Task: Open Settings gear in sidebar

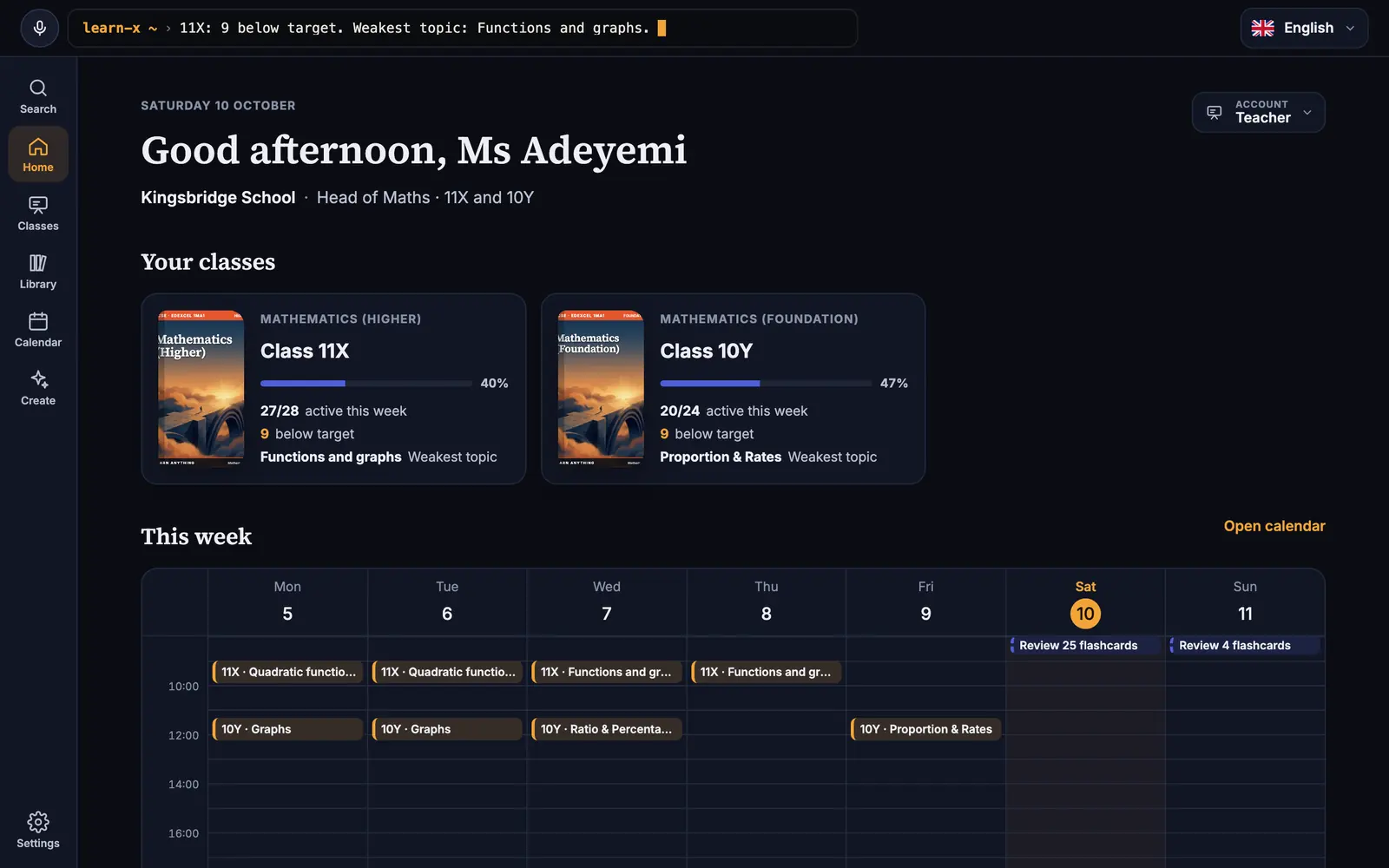Action: tap(38, 830)
